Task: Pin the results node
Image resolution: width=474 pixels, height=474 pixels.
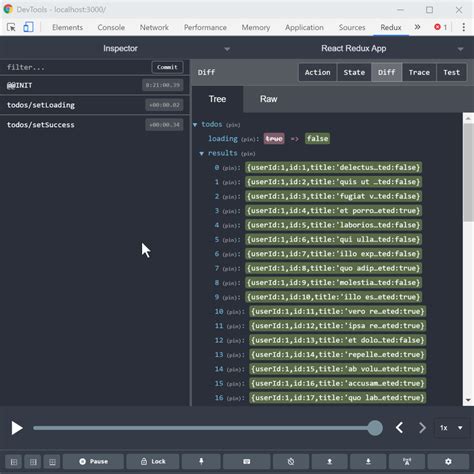Action: point(248,154)
